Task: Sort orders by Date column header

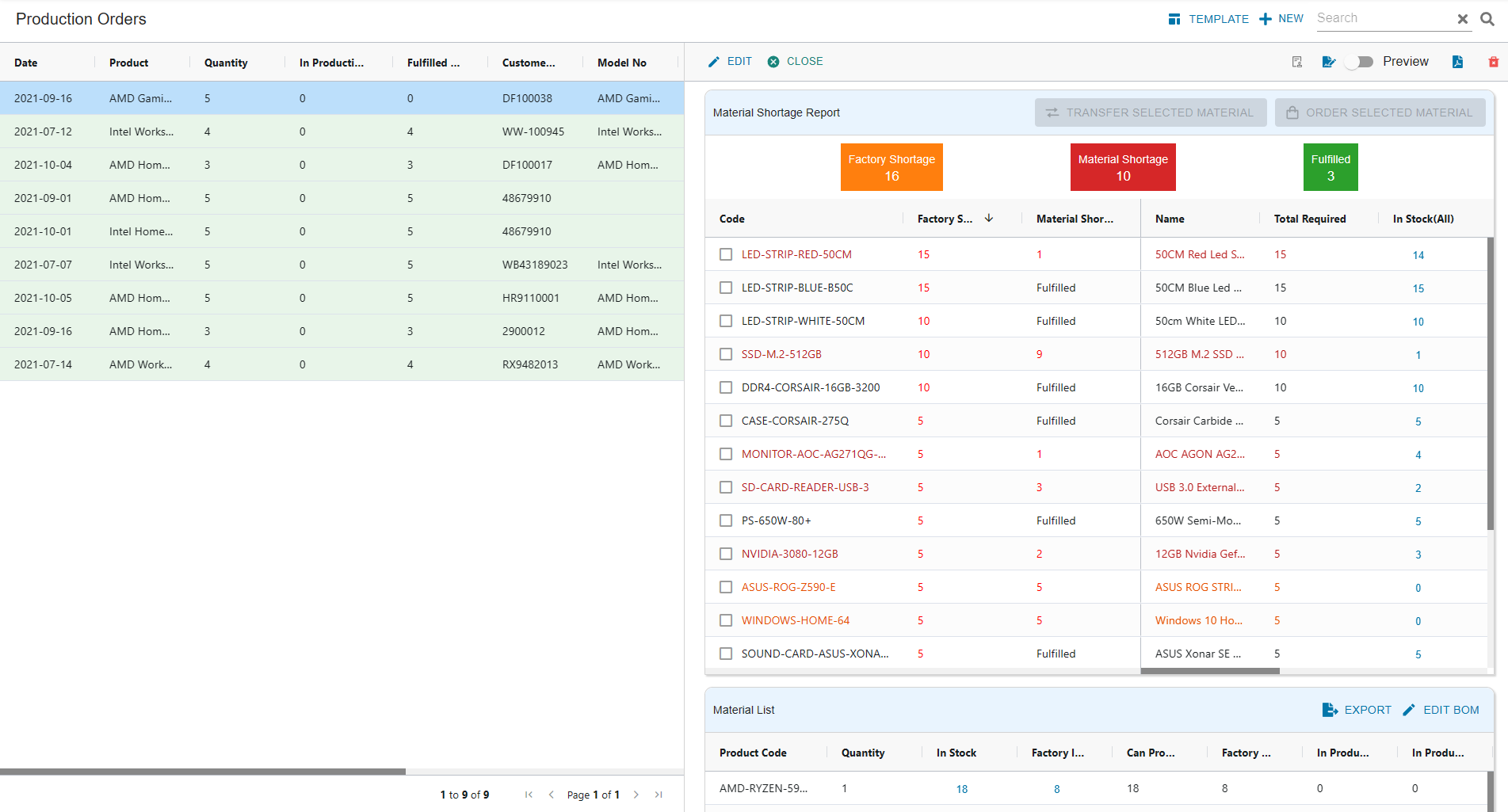Action: pyautogui.click(x=26, y=63)
